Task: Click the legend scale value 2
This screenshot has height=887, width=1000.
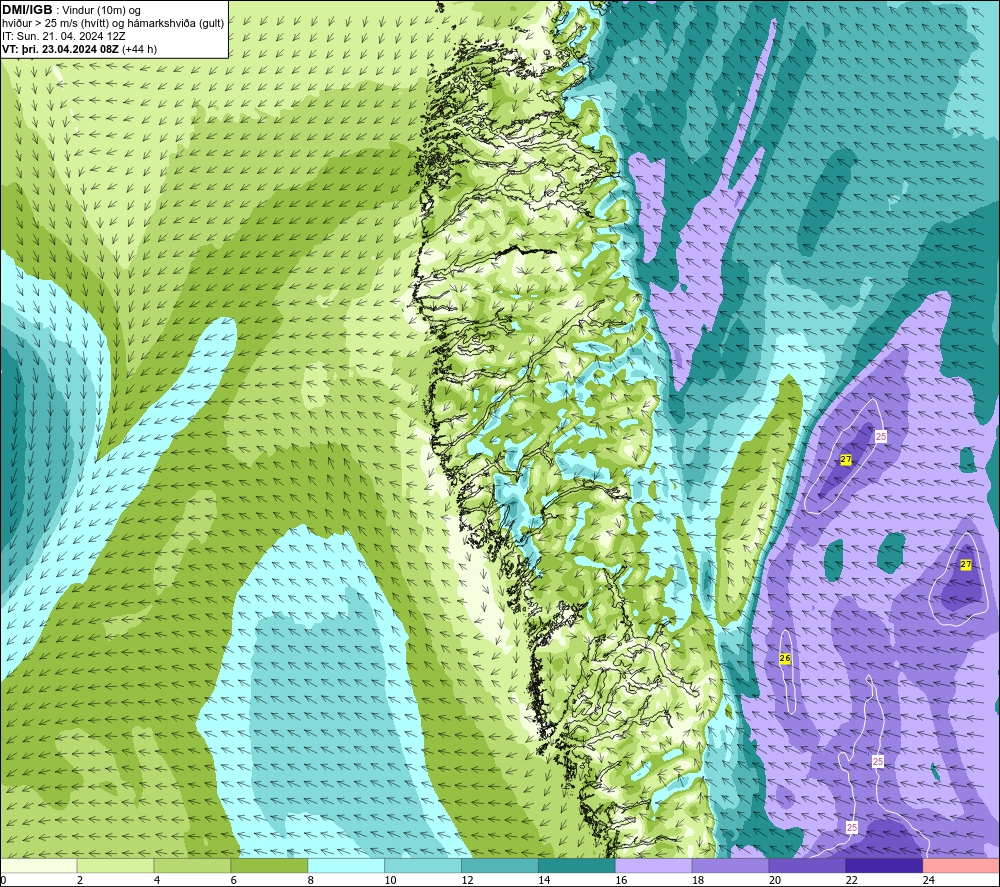Action: pyautogui.click(x=80, y=881)
